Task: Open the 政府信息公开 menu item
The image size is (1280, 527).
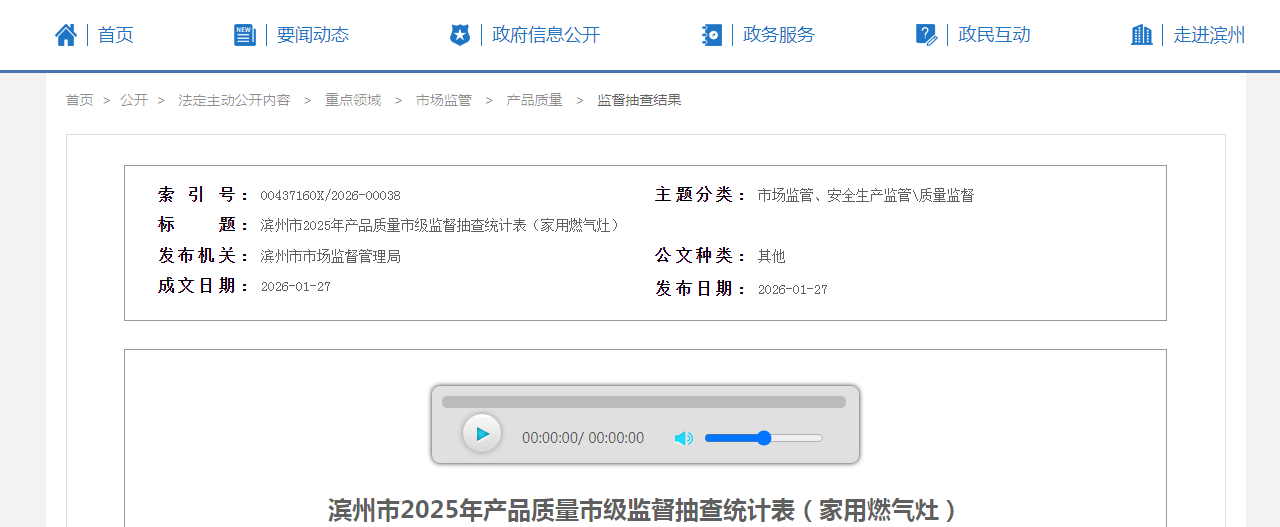Action: [546, 35]
